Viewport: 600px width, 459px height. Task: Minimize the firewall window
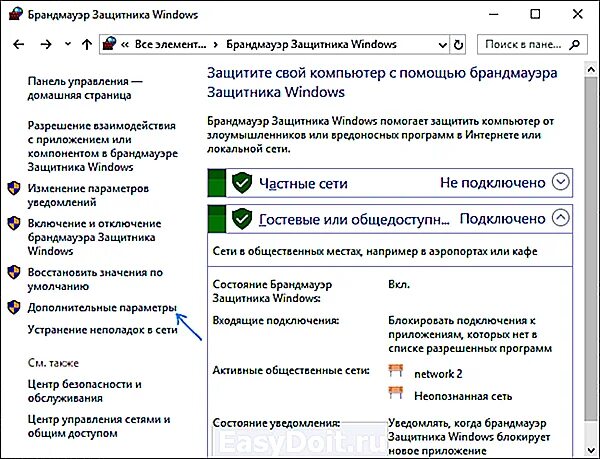pos(494,15)
